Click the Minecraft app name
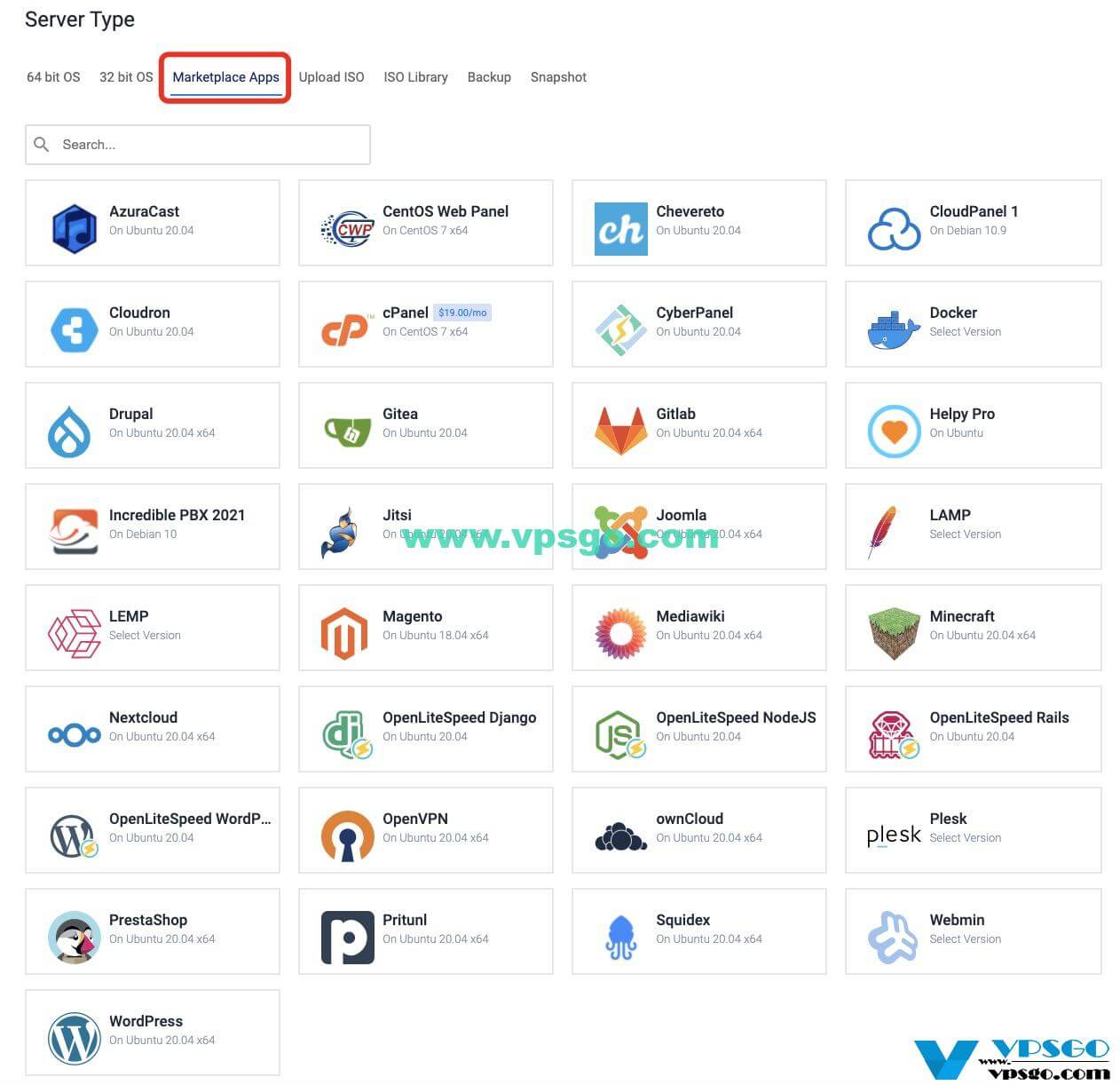The width and height of the screenshot is (1120, 1085). [962, 616]
